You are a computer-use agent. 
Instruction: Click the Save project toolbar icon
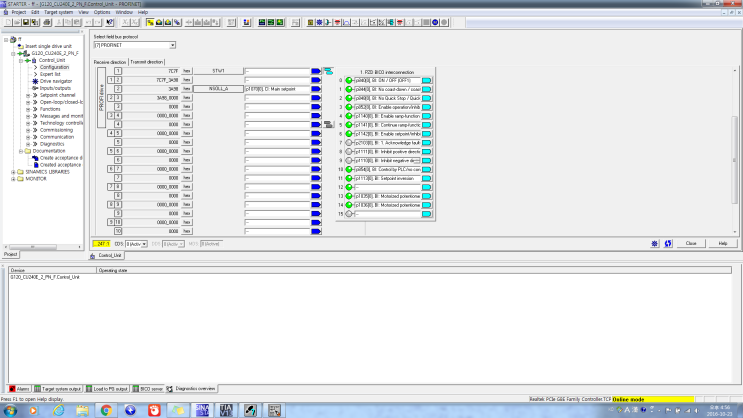coord(26,22)
